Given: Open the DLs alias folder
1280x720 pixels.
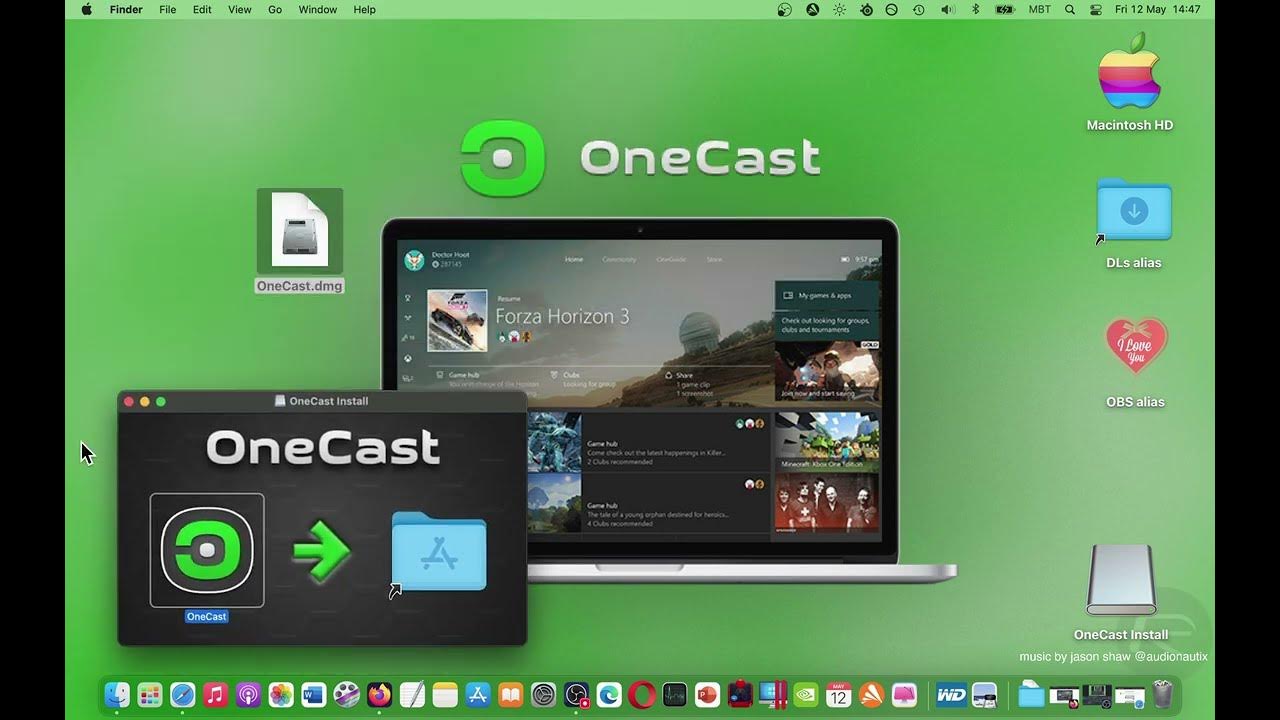Looking at the screenshot, I should [1133, 210].
